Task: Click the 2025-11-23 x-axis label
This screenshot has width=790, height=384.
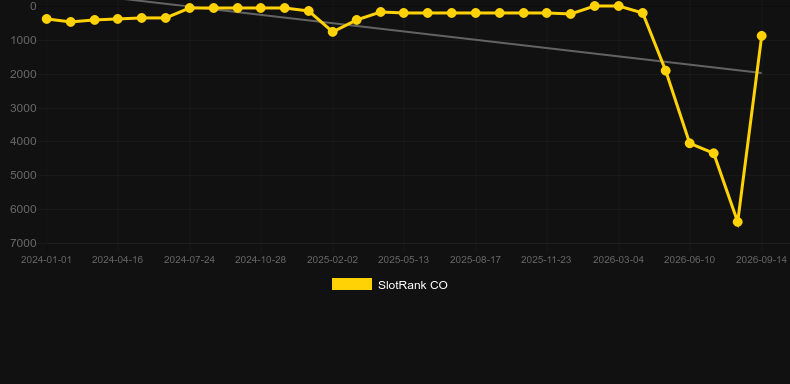Action: [x=546, y=260]
